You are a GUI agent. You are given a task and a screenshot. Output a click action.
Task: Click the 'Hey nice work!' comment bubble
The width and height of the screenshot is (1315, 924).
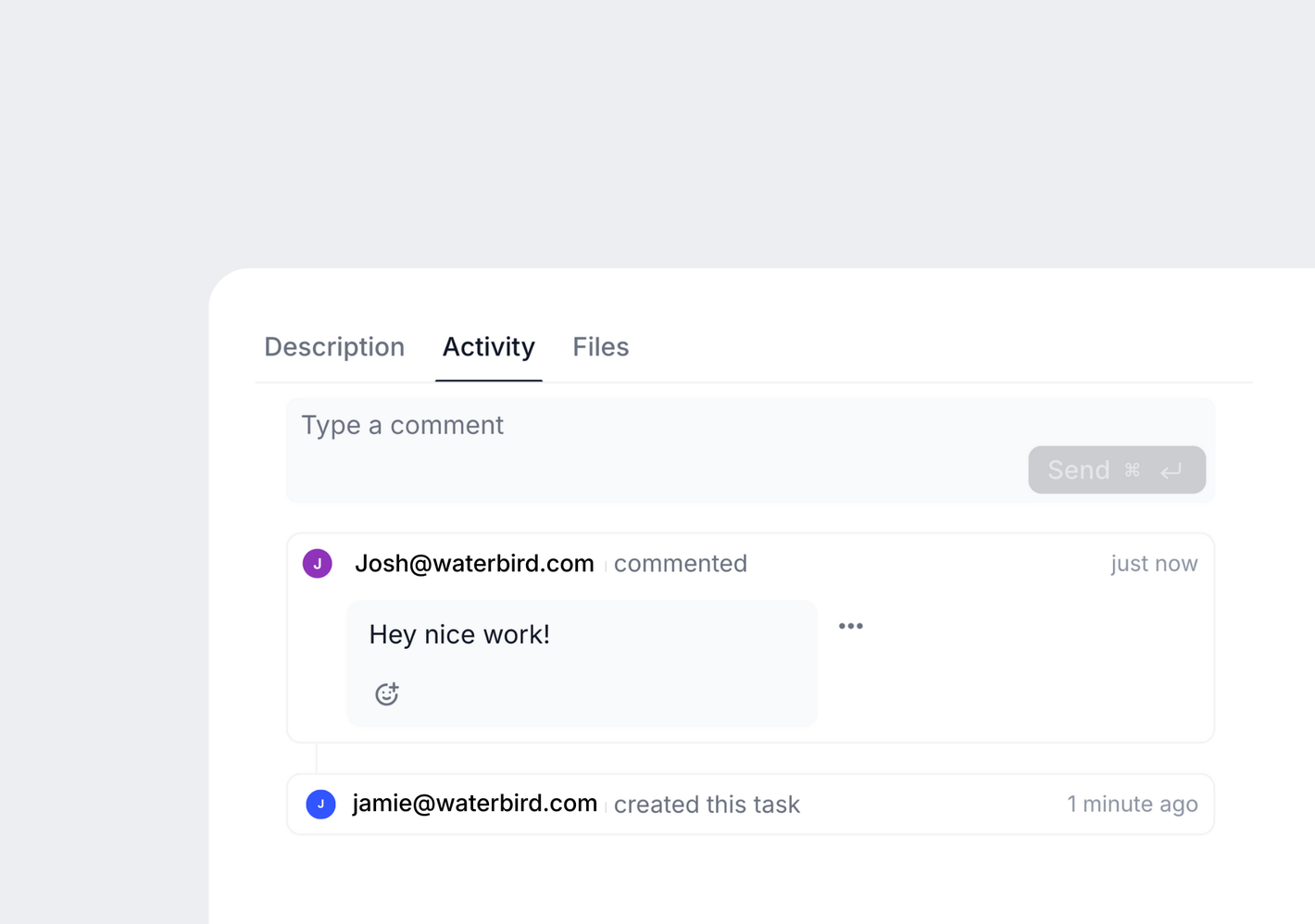582,663
